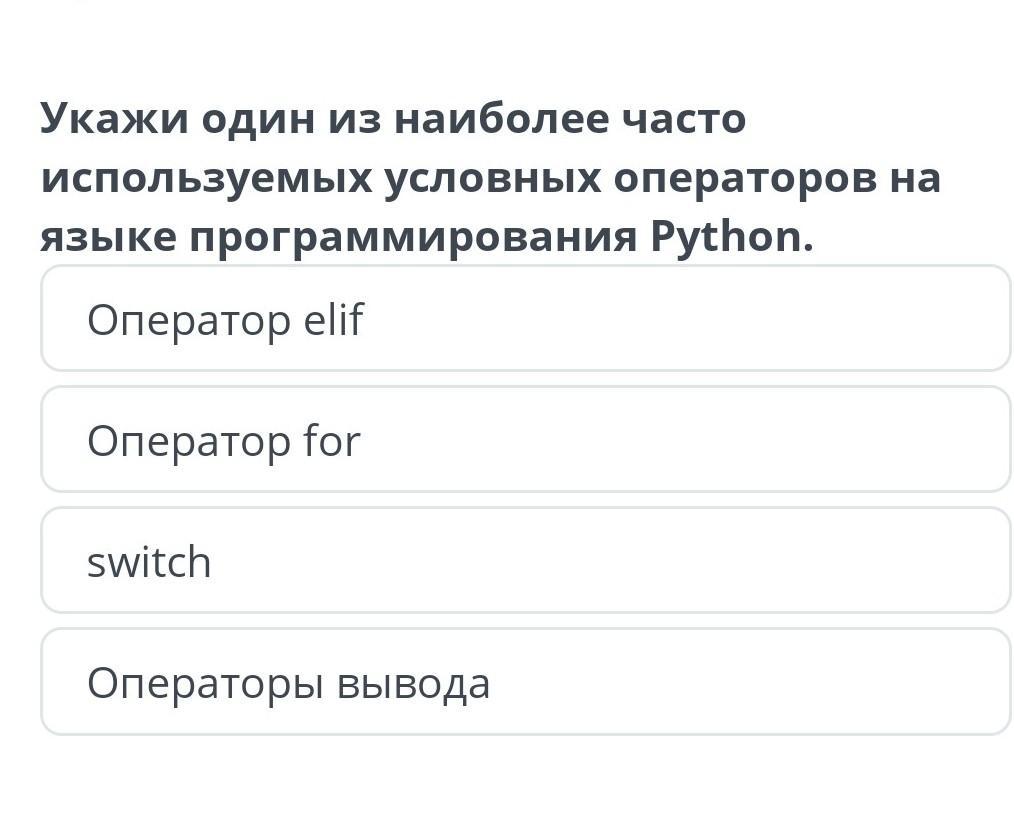1014x815 pixels.
Task: Click 'Операторы' text in the last option
Action: coord(205,685)
